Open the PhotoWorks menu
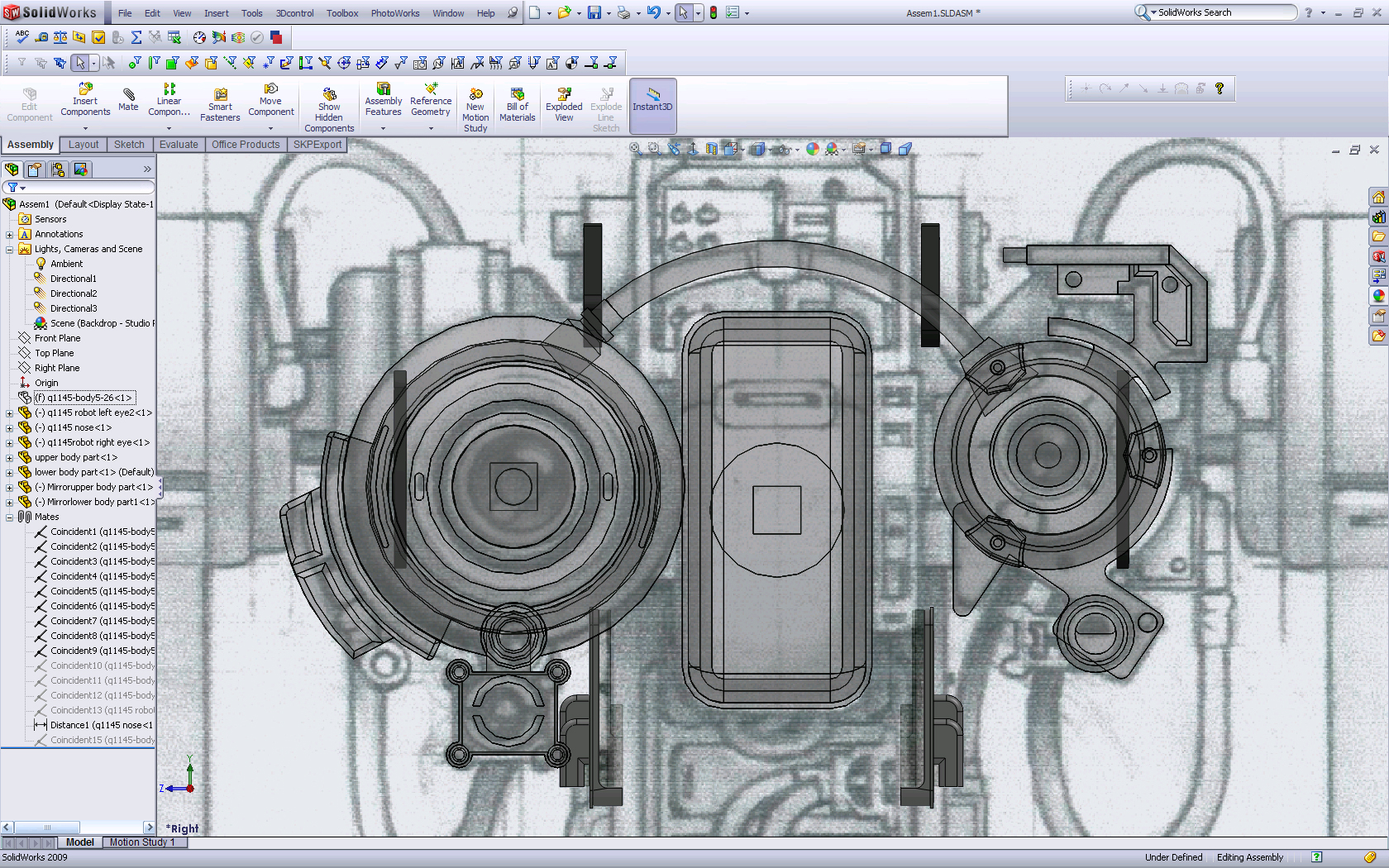The height and width of the screenshot is (868, 1389). [x=395, y=13]
